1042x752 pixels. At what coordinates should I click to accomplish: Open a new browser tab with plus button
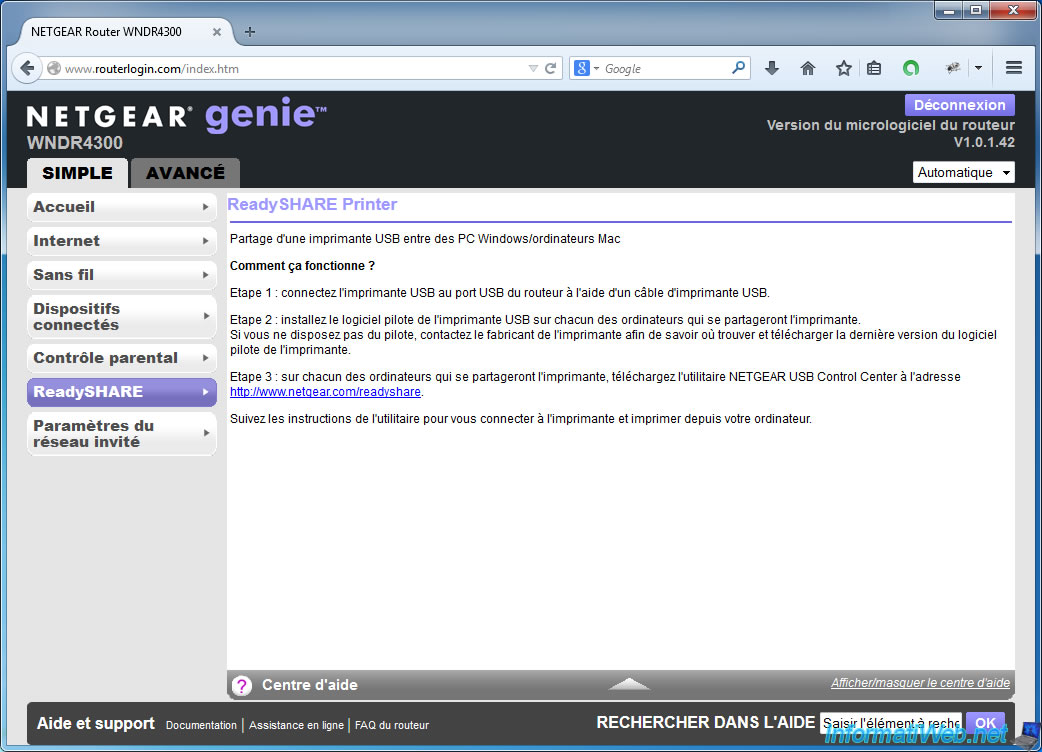250,32
